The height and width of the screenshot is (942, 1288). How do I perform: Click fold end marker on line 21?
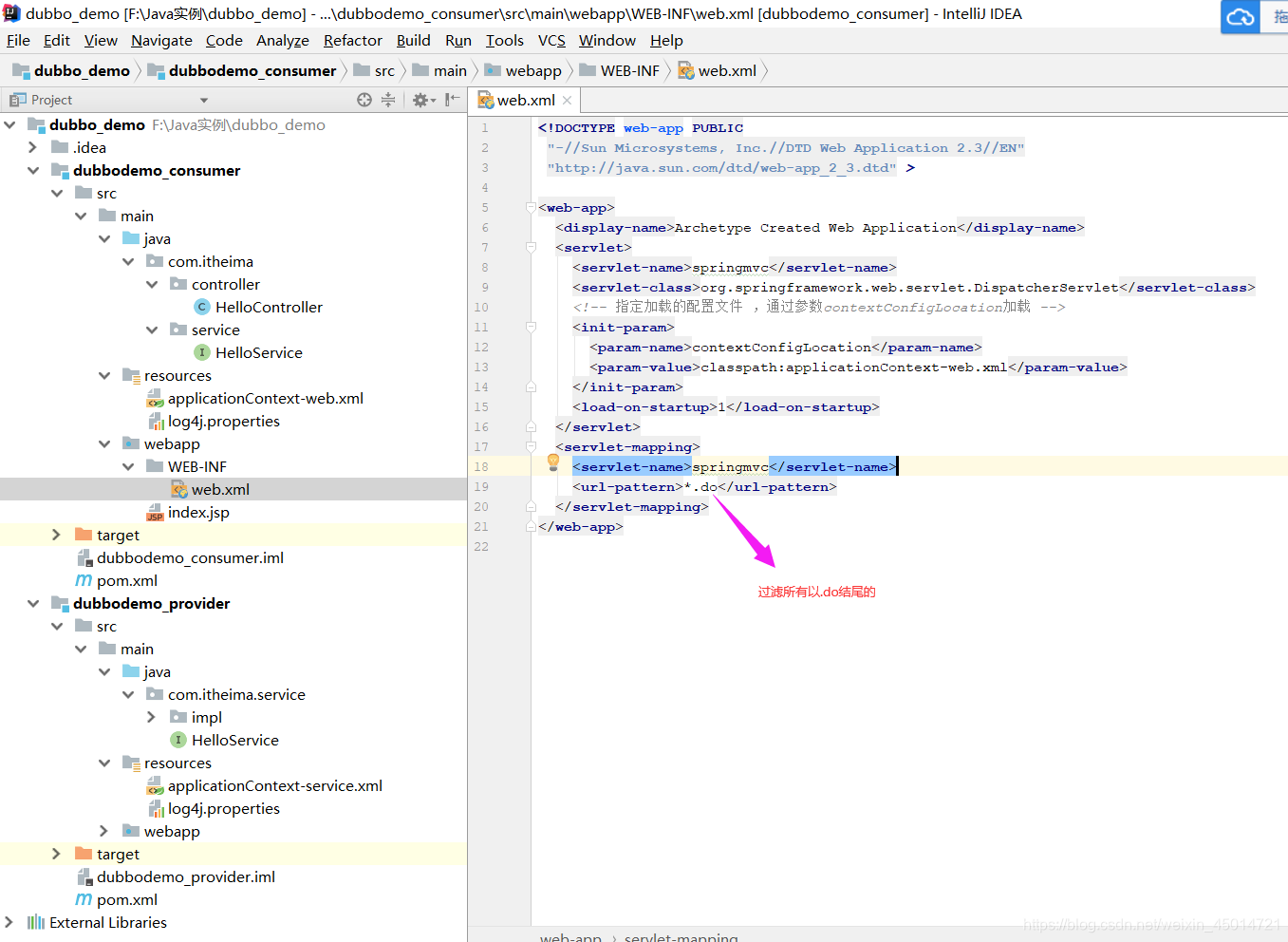coord(532,526)
